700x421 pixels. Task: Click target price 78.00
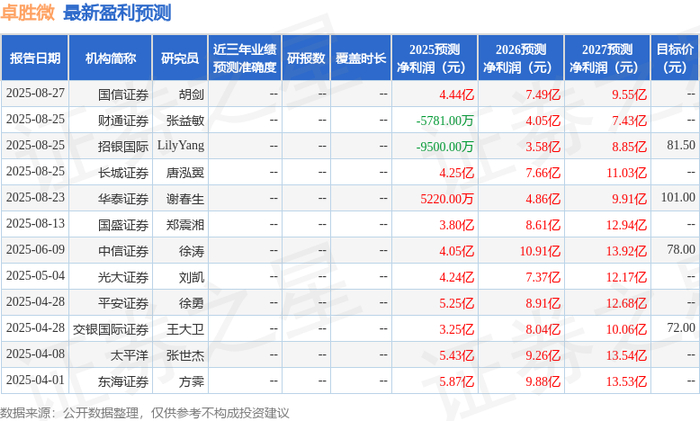[681, 250]
